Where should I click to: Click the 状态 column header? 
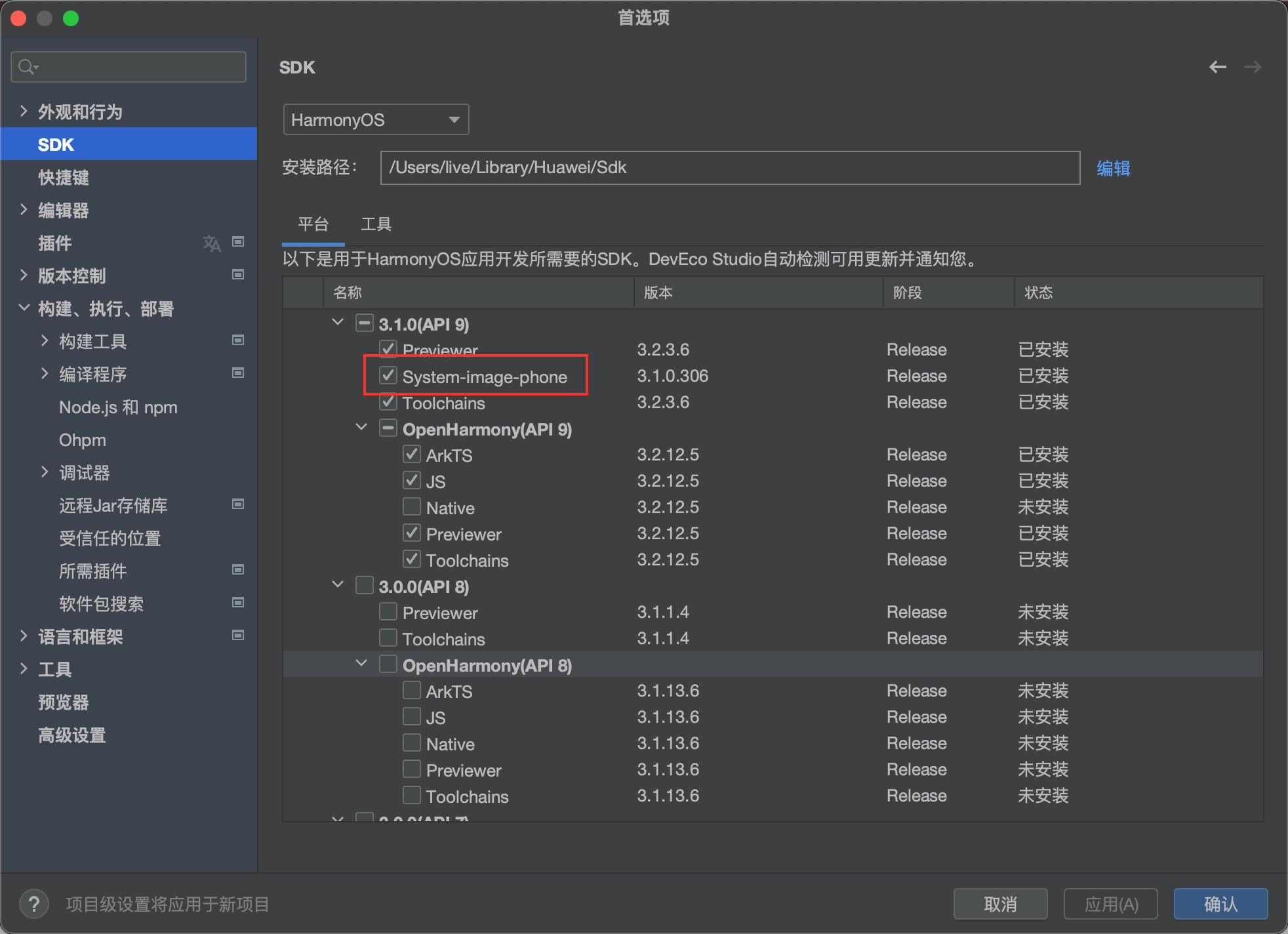pos(1138,293)
